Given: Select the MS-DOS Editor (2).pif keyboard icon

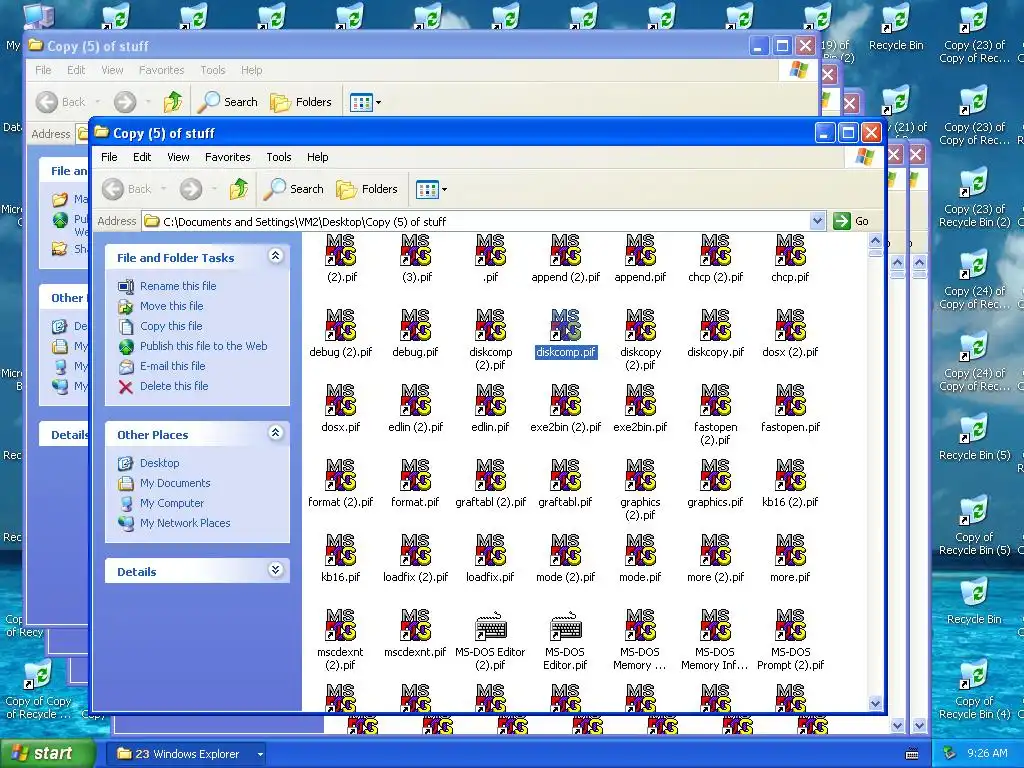Looking at the screenshot, I should pyautogui.click(x=490, y=626).
